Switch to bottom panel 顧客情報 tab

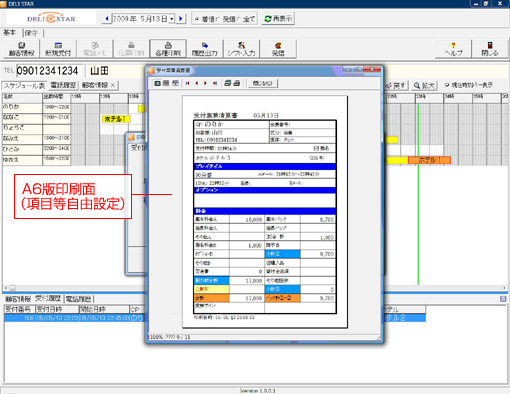pyautogui.click(x=18, y=299)
